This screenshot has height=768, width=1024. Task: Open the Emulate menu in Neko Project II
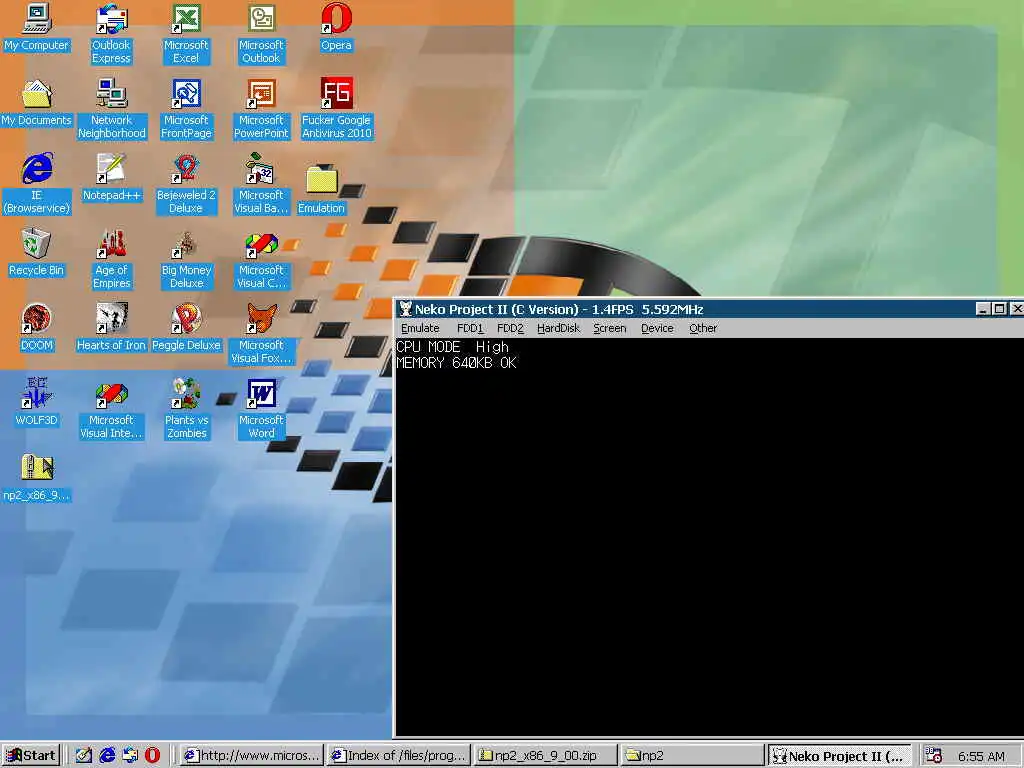point(420,328)
